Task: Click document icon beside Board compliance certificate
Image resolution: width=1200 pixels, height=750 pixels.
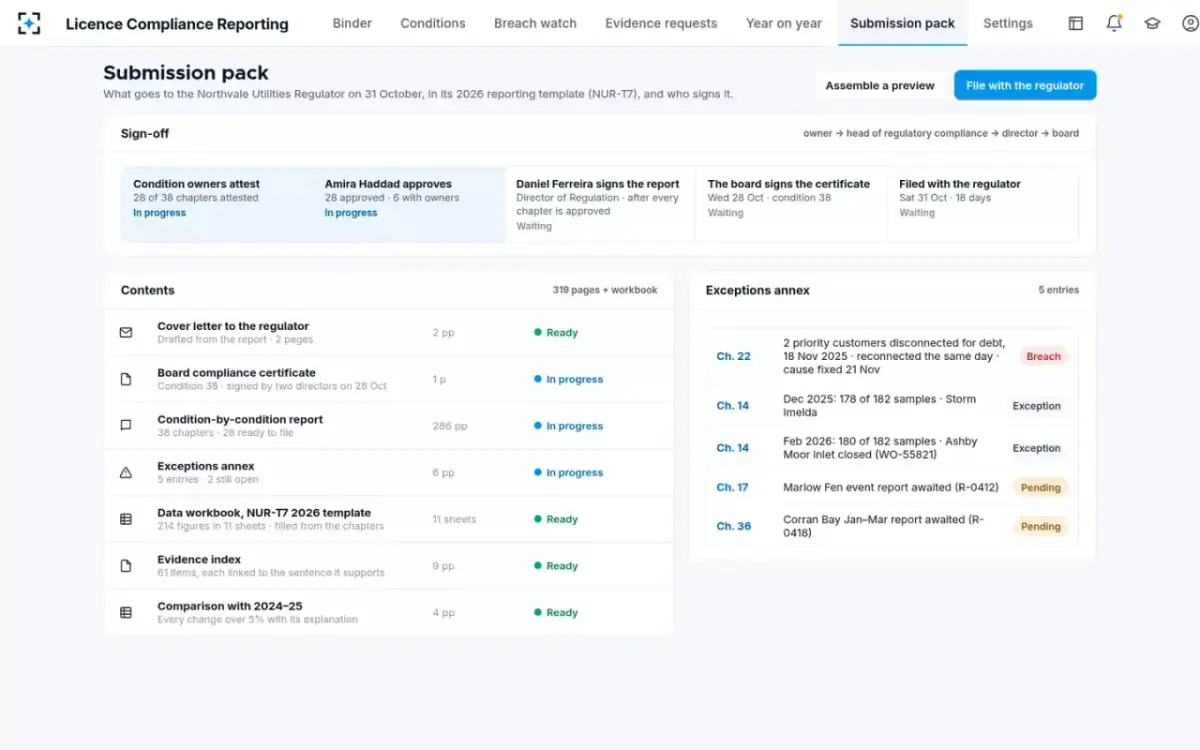Action: (x=126, y=379)
